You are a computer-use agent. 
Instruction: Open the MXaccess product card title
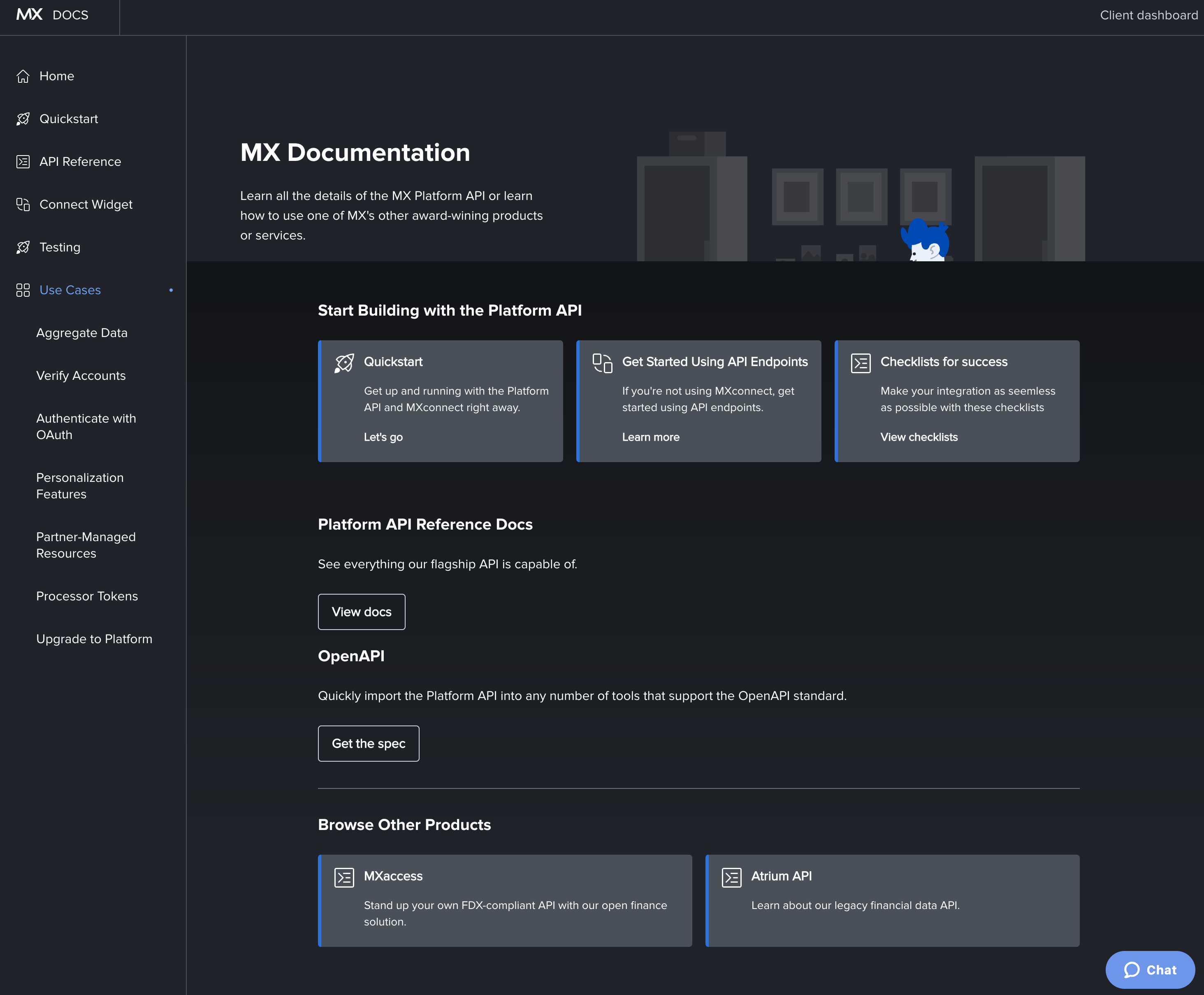(393, 876)
